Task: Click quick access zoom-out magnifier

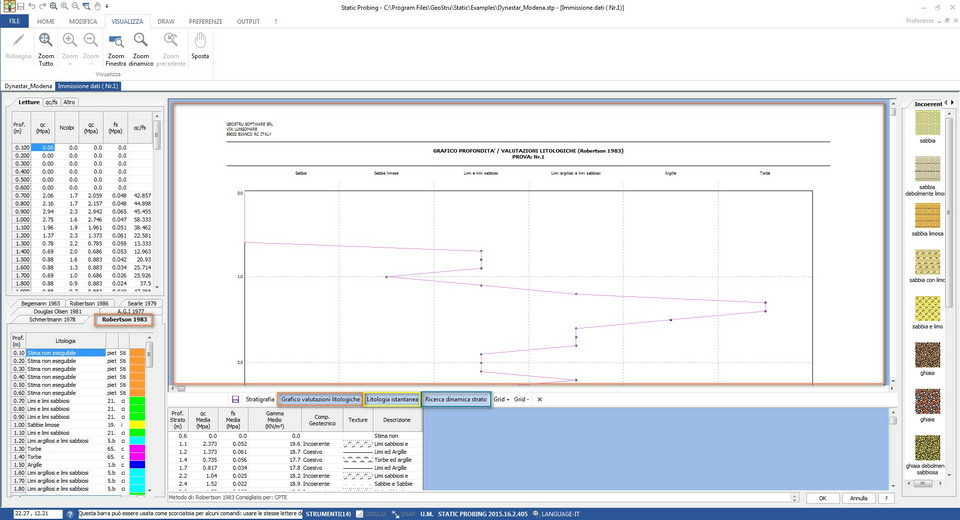Action: 75,6
